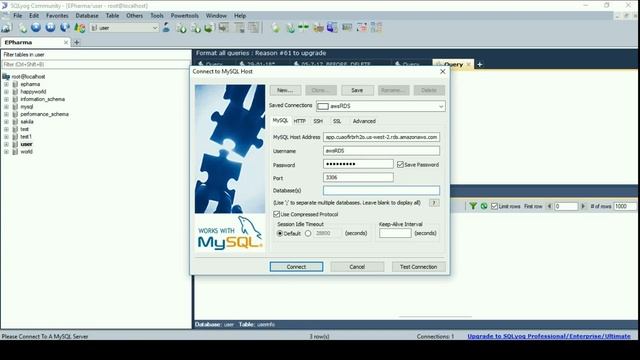Image resolution: width=640 pixels, height=360 pixels.
Task: Expand the information_schema database node
Action: click(6, 99)
